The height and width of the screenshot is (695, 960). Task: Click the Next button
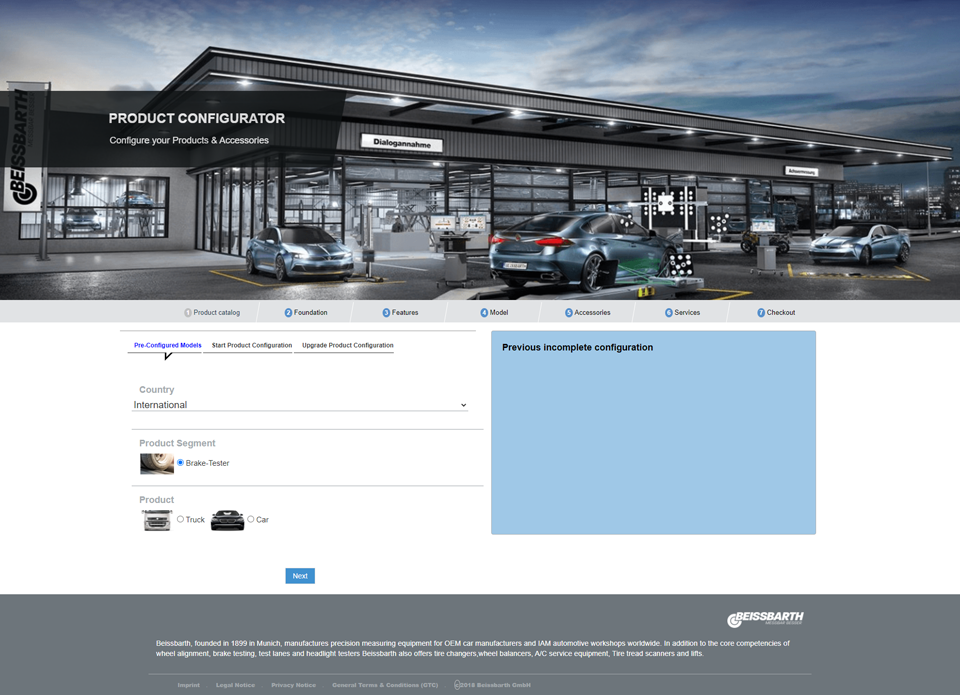pos(300,576)
